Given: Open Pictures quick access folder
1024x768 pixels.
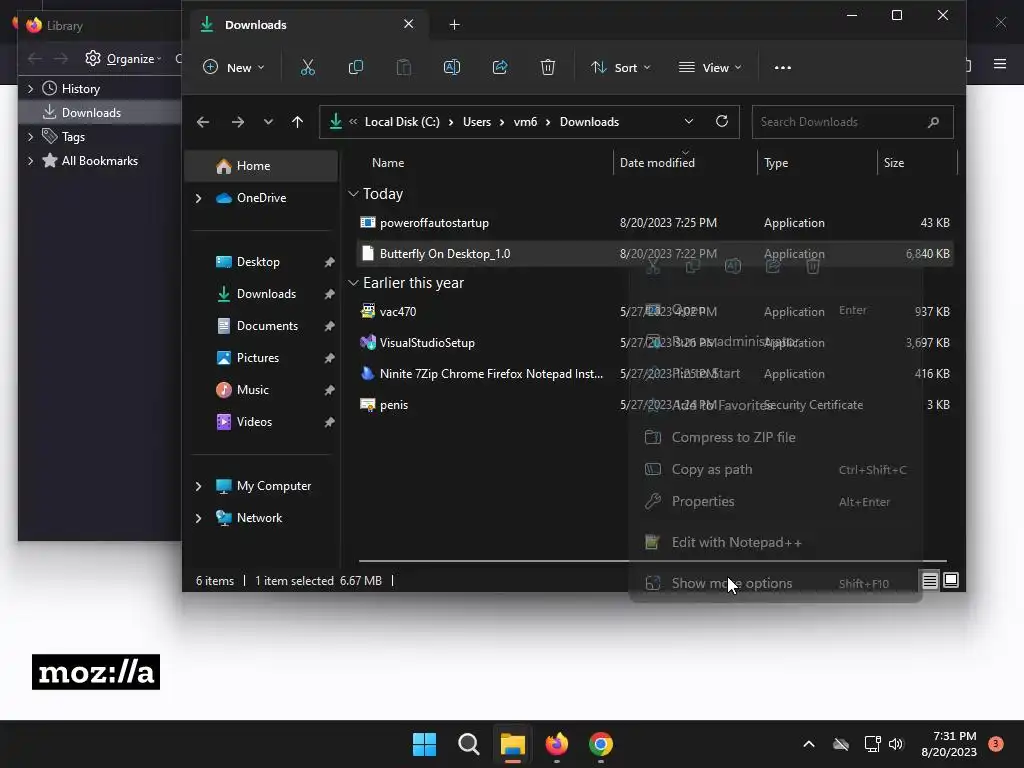Looking at the screenshot, I should pos(257,358).
